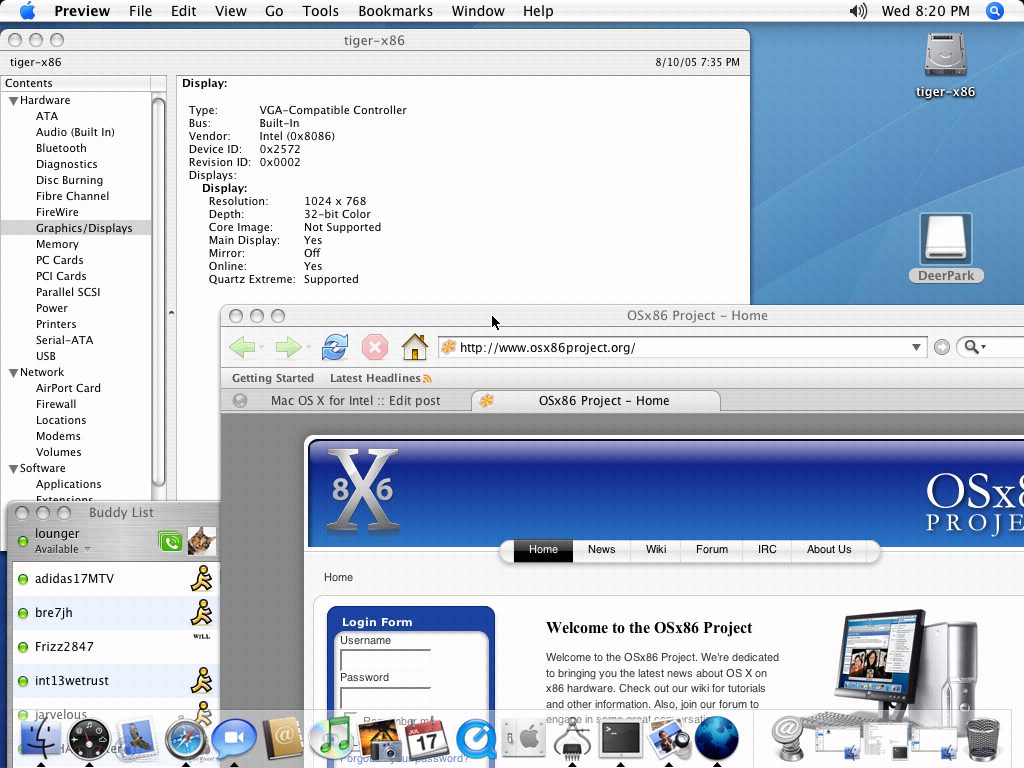Open the About Us page
The height and width of the screenshot is (768, 1024).
(829, 550)
